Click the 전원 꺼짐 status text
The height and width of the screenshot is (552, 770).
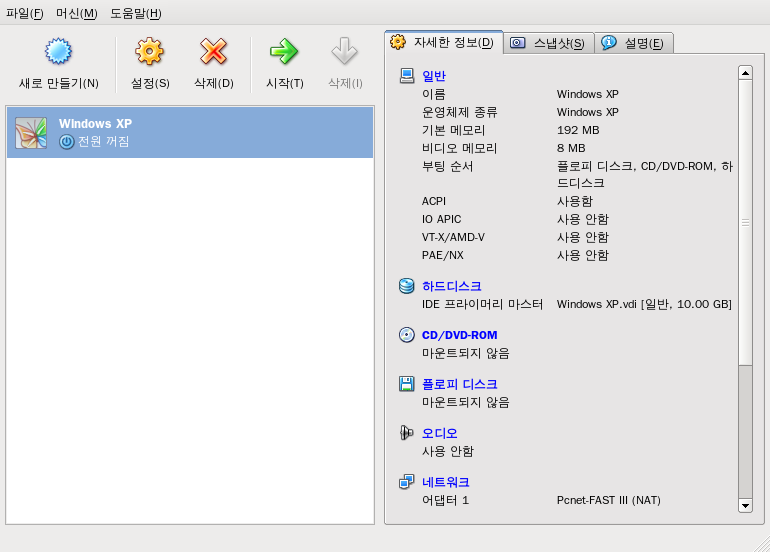pyautogui.click(x=104, y=141)
